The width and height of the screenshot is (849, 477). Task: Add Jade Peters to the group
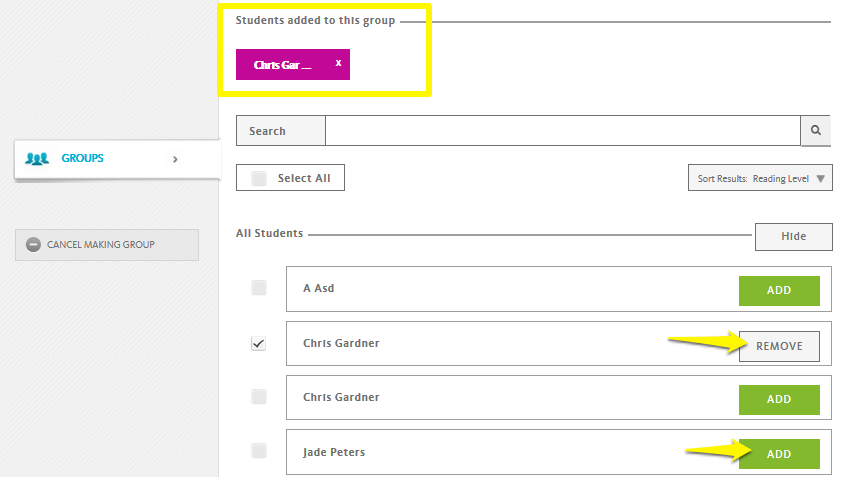pos(779,454)
